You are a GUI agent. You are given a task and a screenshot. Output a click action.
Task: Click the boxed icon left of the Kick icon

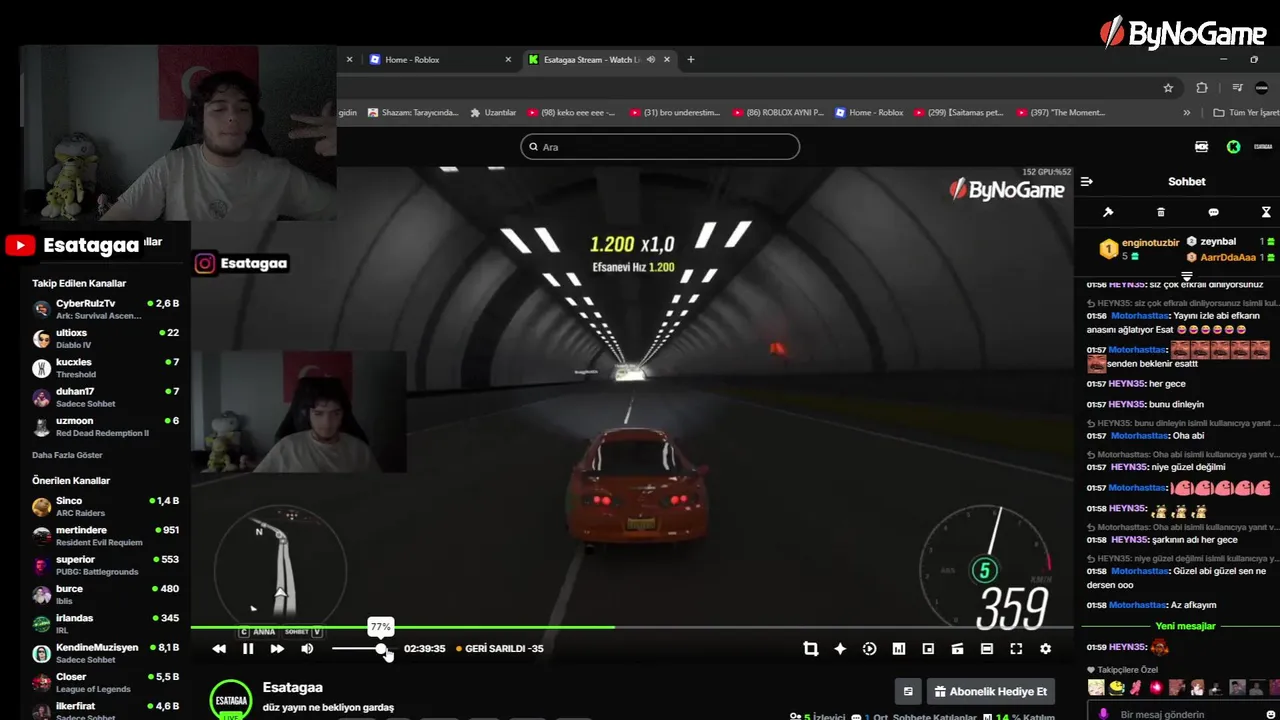pos(1202,147)
